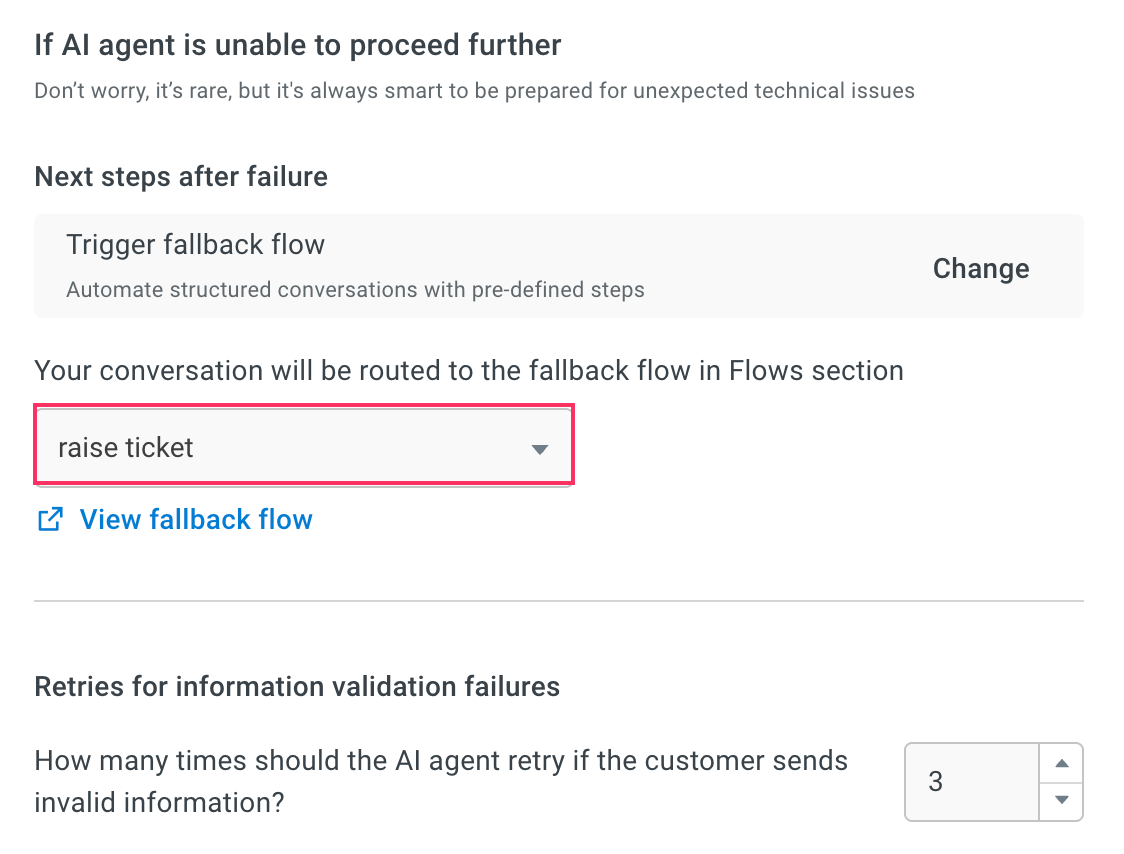Click the 'How many times should' question text
This screenshot has height=854, width=1124.
441,761
